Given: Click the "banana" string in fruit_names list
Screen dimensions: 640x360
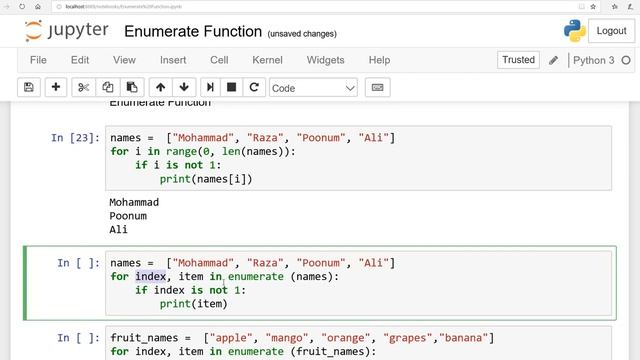Looking at the screenshot, I should (x=464, y=338).
